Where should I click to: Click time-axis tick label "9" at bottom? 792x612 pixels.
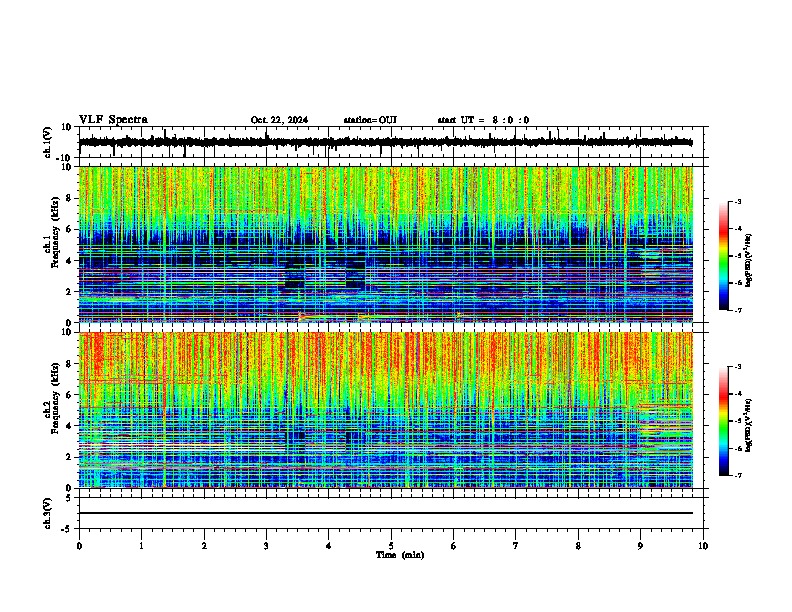[x=640, y=546]
